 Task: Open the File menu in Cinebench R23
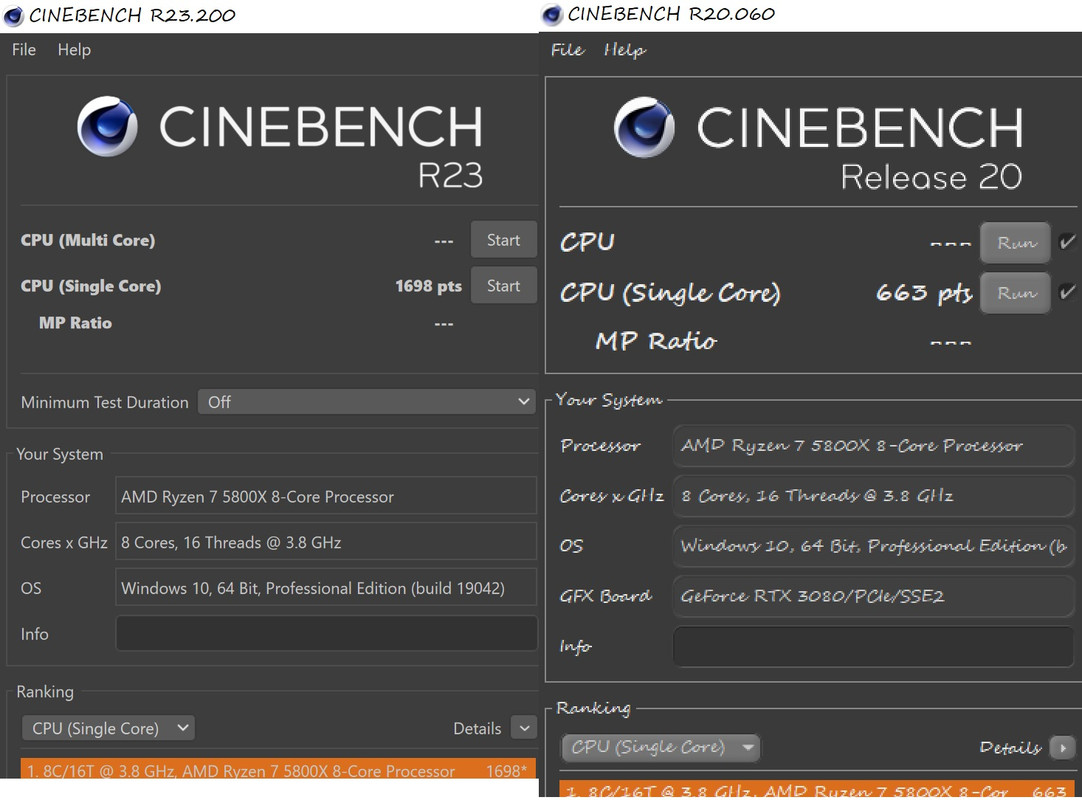click(x=24, y=50)
